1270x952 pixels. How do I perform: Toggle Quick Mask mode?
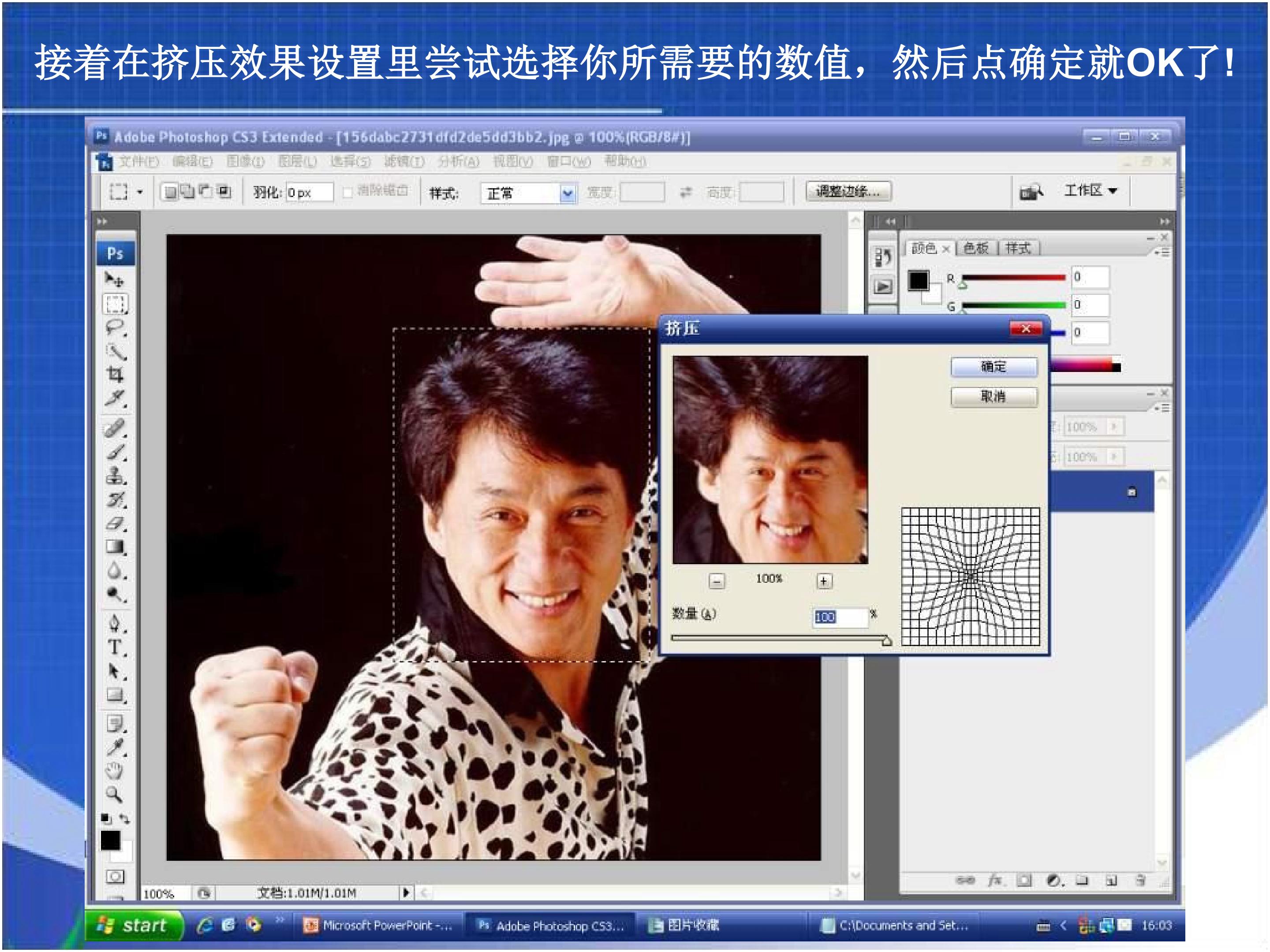[x=115, y=876]
